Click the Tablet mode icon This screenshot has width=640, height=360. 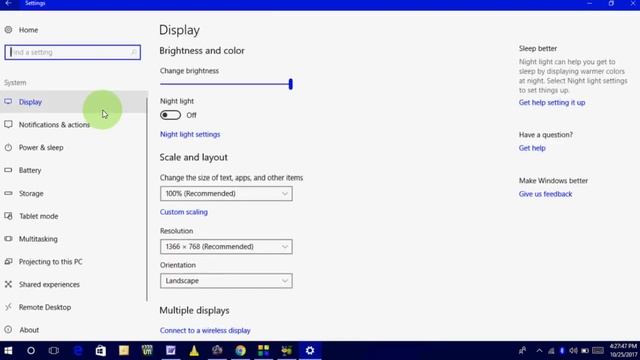click(x=8, y=216)
